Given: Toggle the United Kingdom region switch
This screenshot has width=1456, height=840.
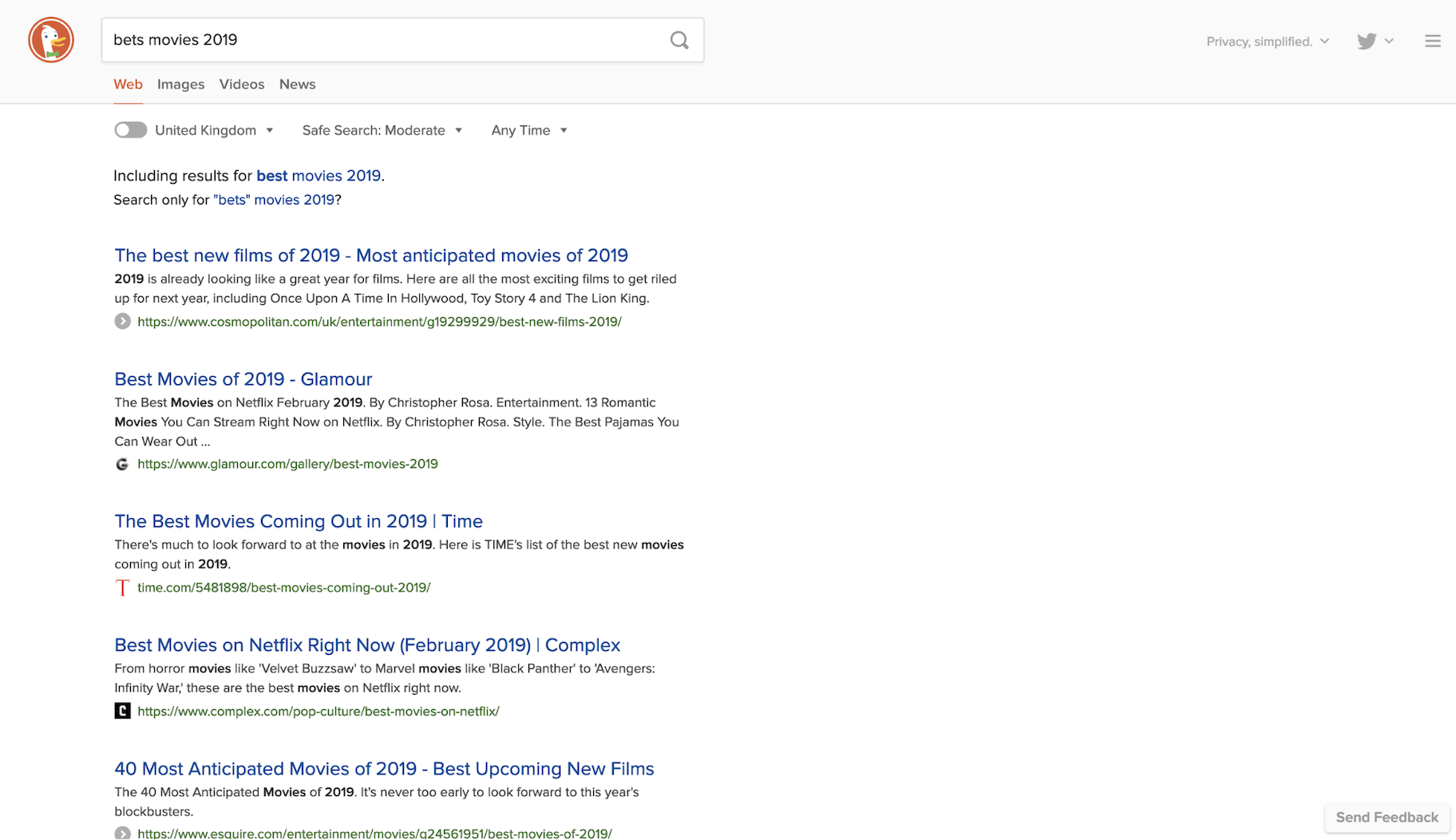Looking at the screenshot, I should point(130,130).
